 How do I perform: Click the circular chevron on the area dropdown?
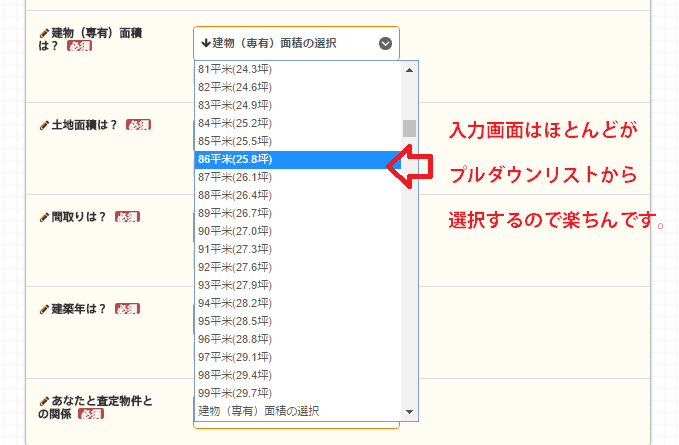[x=385, y=43]
